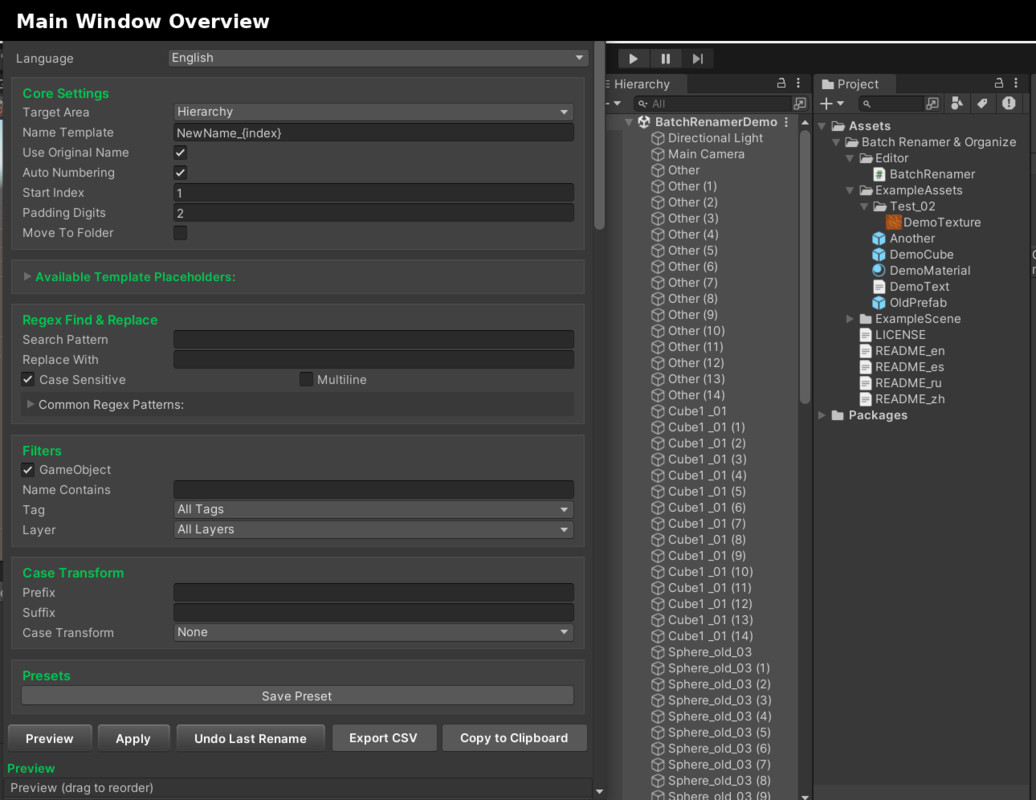Open the Hierarchy panel three-dot menu
This screenshot has height=800, width=1036.
coord(798,83)
